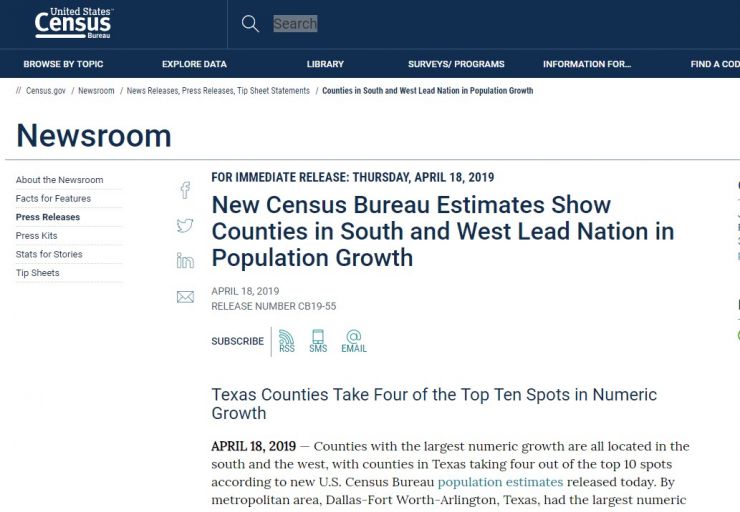Click the Texas Counties subheading
The width and height of the screenshot is (740, 512).
tap(434, 403)
